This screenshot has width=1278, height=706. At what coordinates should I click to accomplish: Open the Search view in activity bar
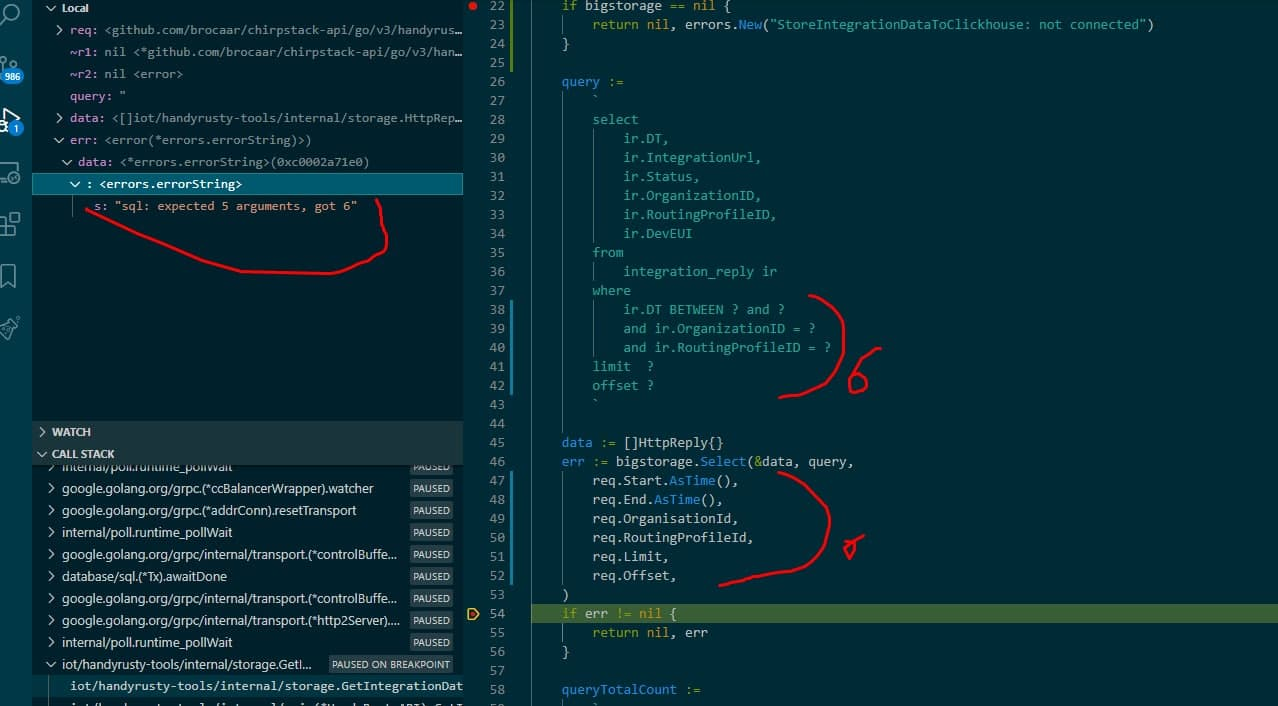click(x=8, y=14)
